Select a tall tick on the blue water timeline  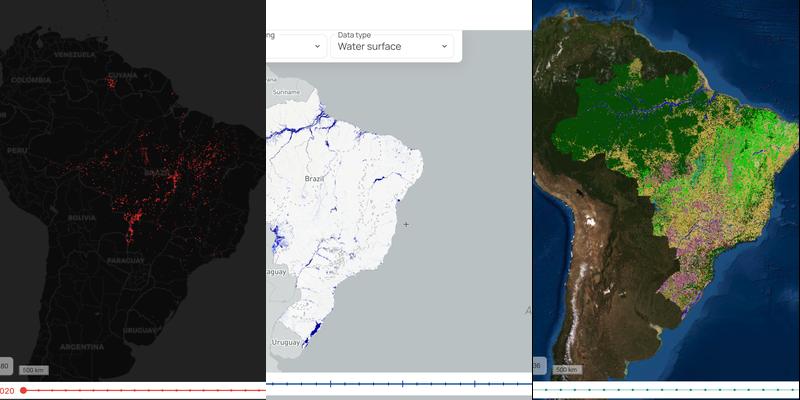coord(330,383)
